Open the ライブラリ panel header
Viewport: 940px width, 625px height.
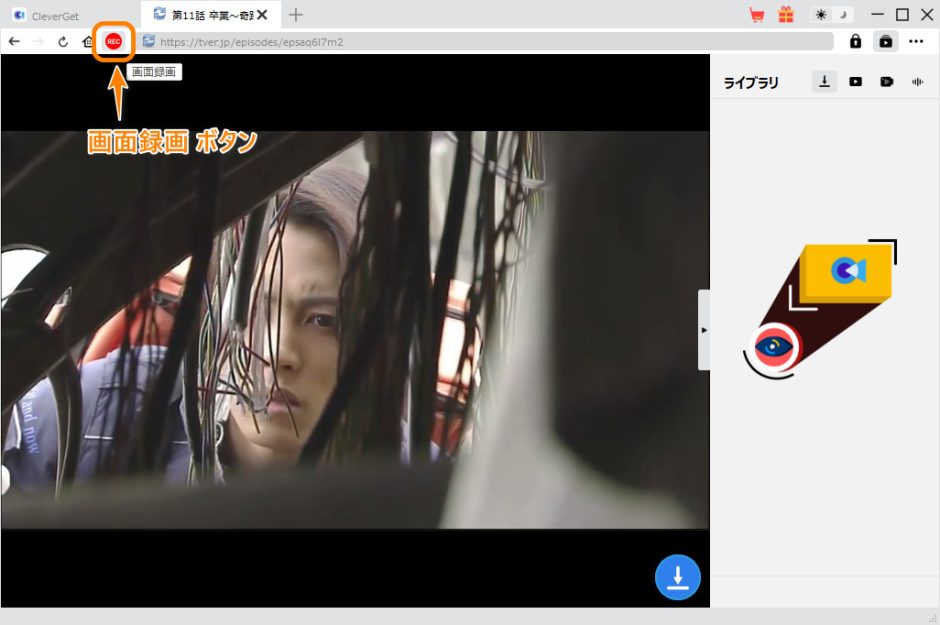click(753, 82)
